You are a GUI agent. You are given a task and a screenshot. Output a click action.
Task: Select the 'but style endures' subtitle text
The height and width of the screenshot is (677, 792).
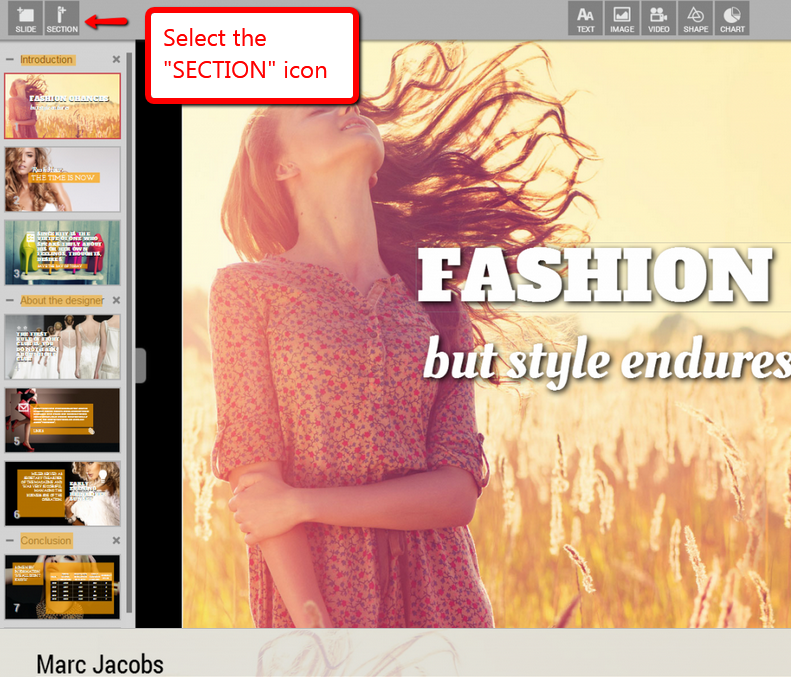tap(607, 362)
